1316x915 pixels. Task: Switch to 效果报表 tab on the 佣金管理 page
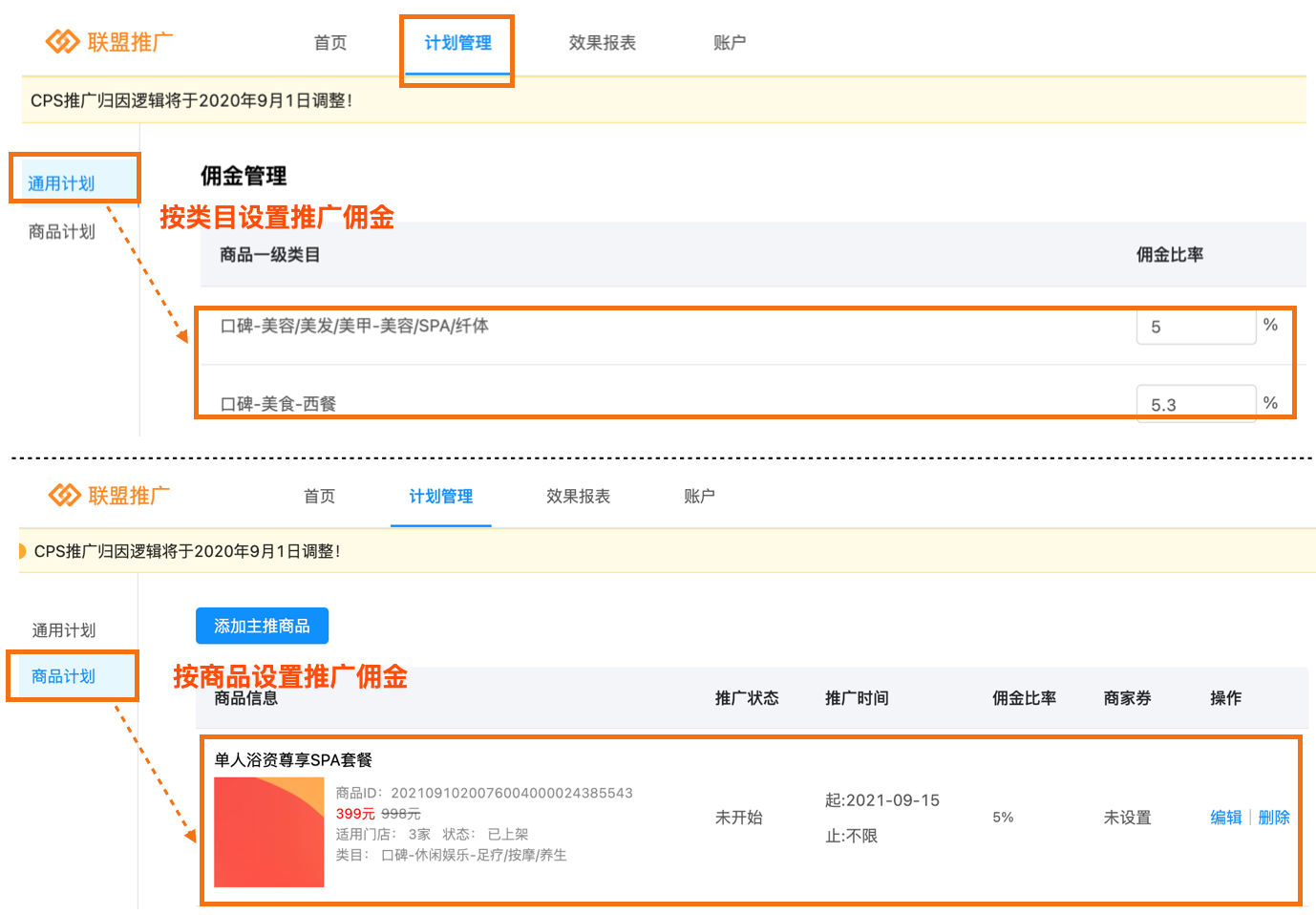602,43
